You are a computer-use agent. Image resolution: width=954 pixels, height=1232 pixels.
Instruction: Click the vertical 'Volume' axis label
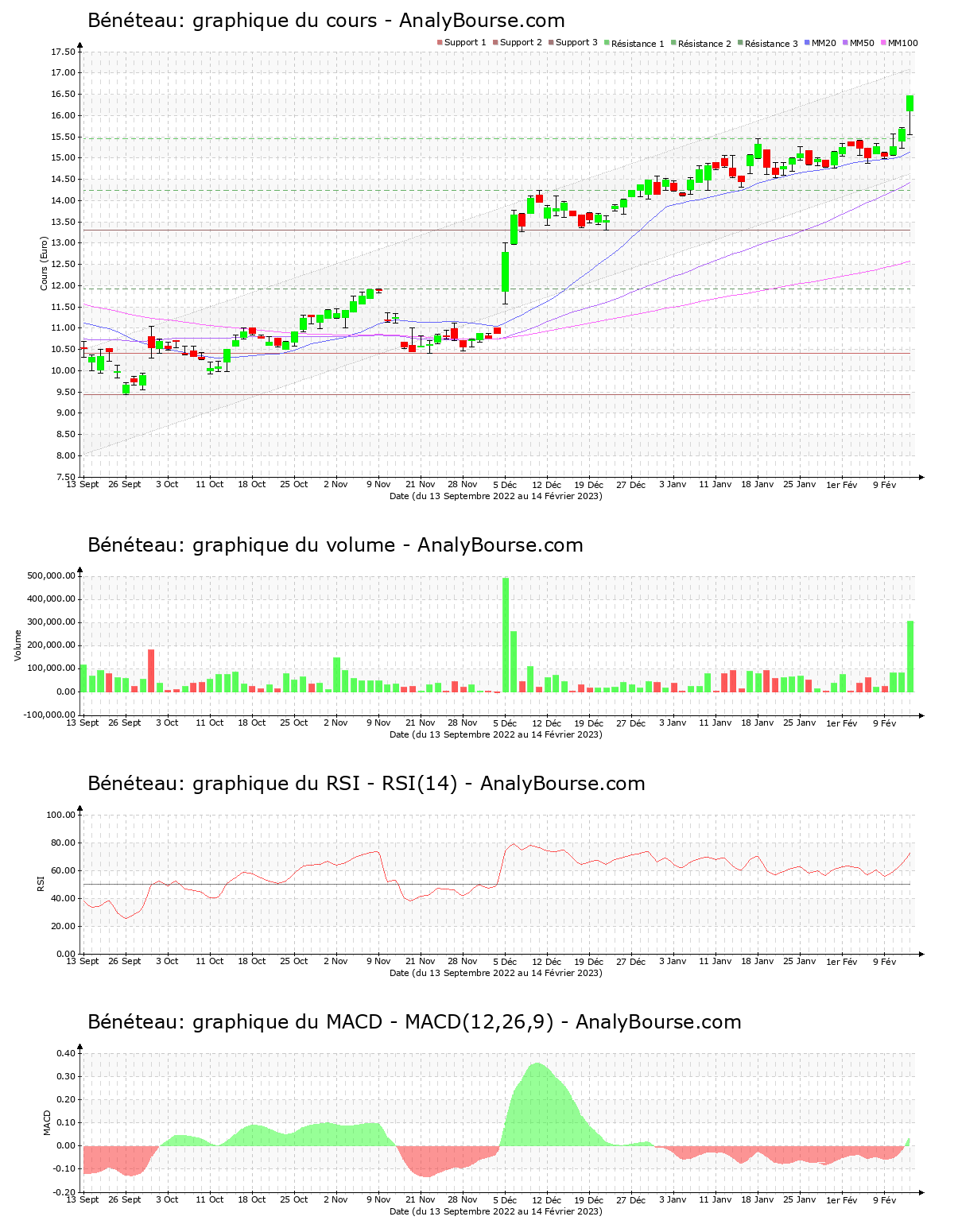click(18, 645)
